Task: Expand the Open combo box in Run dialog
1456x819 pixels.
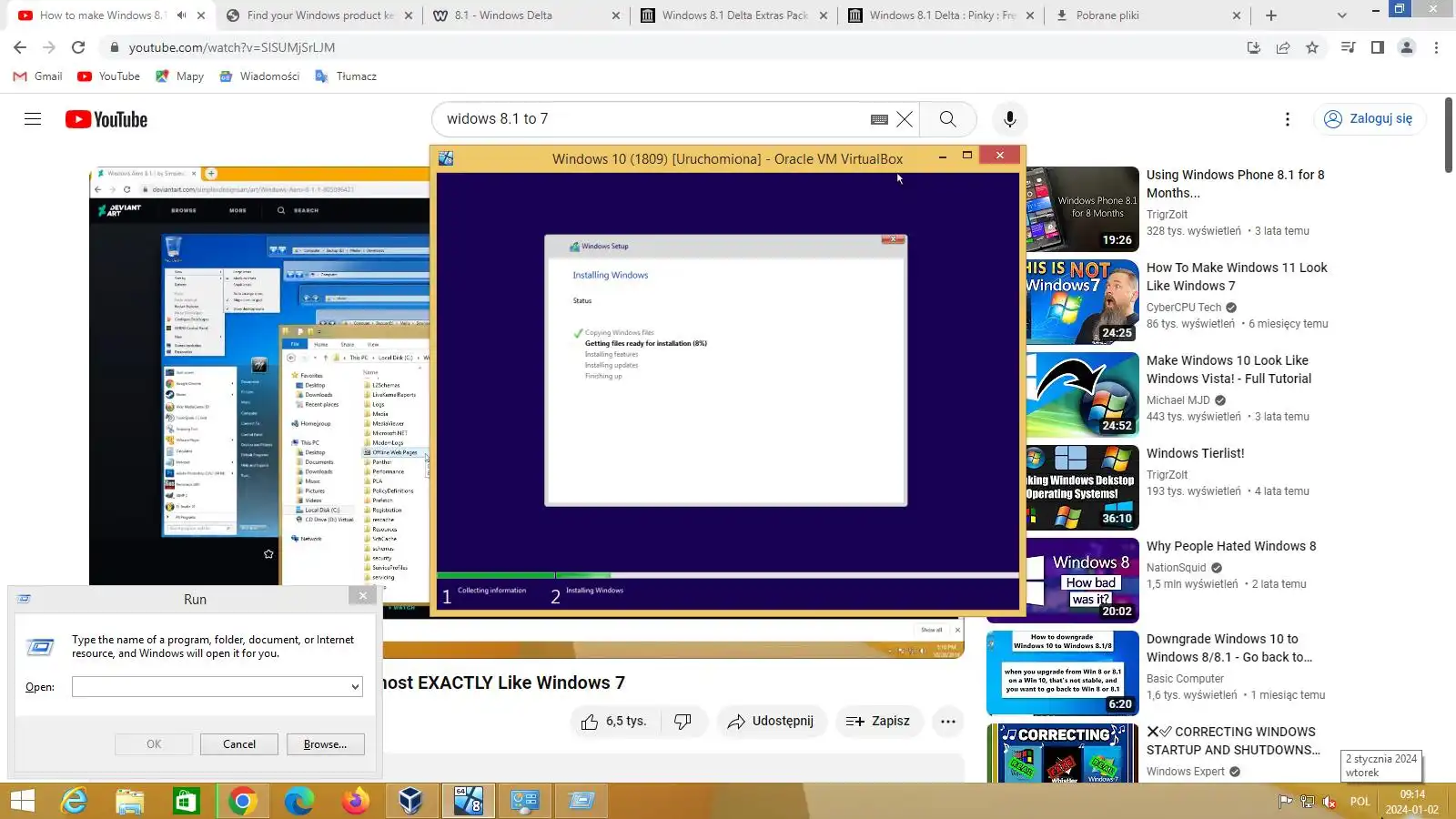Action: click(x=355, y=687)
